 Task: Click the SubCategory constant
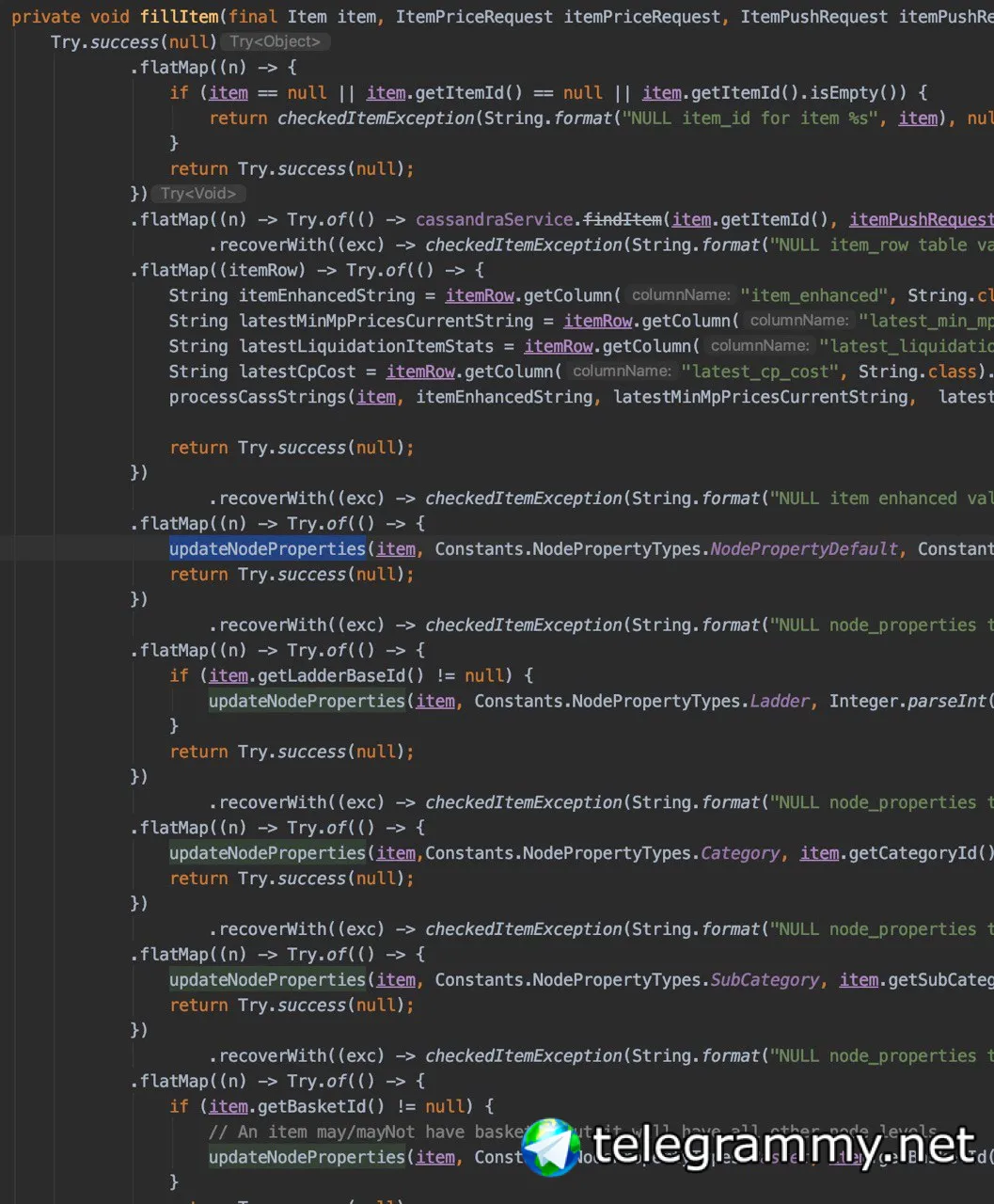pos(765,979)
